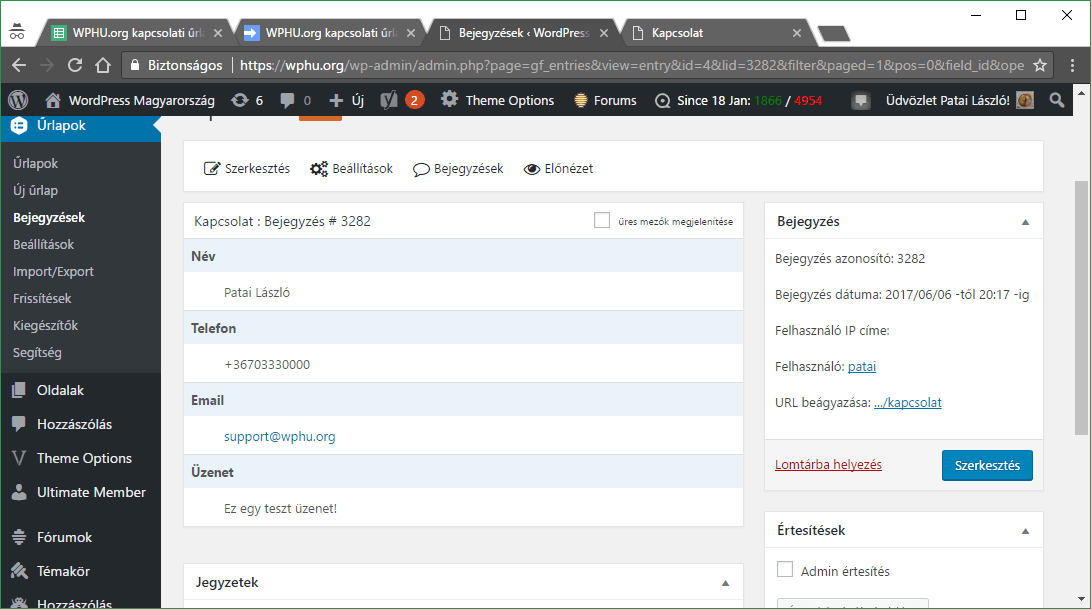Reload the page with the browser refresh icon
1091x609 pixels.
pos(74,65)
